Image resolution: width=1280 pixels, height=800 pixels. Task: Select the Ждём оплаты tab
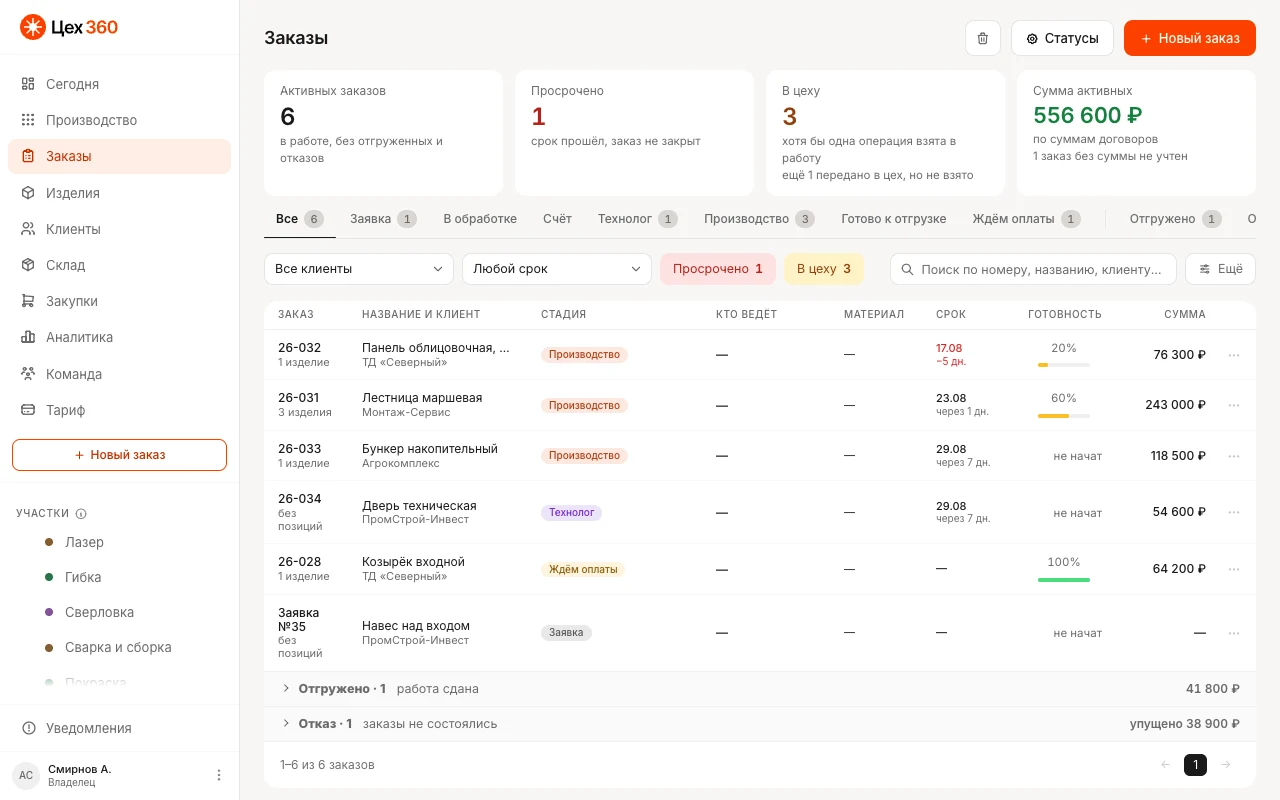(1026, 219)
